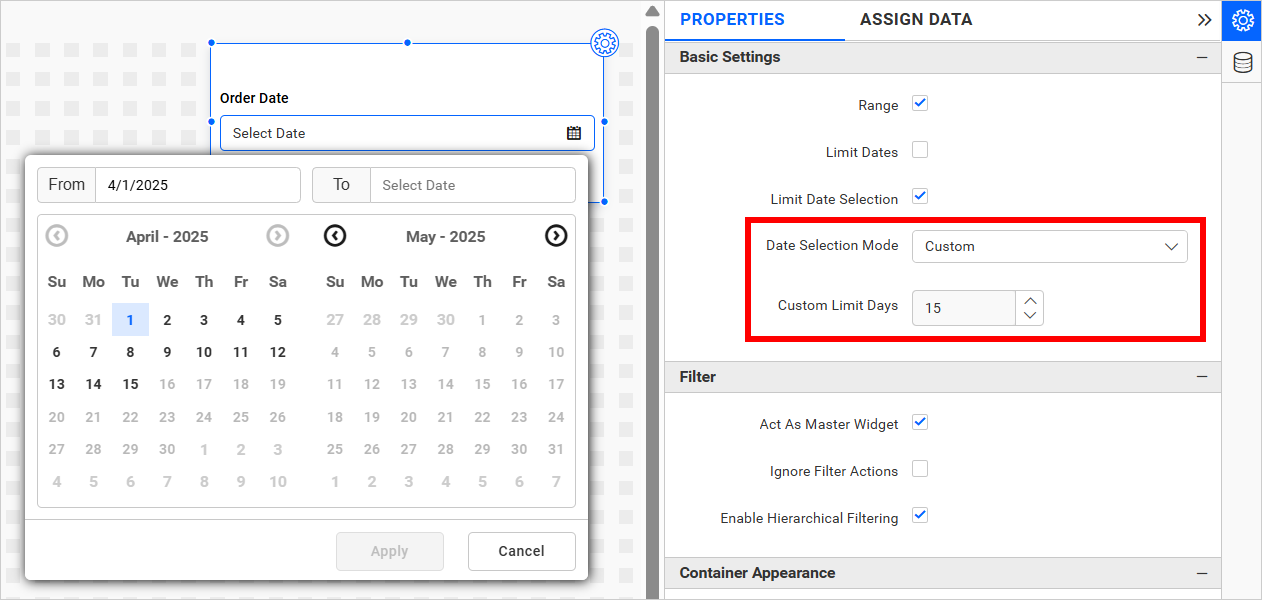Select the Properties tab
Image resolution: width=1262 pixels, height=600 pixels.
(x=731, y=19)
